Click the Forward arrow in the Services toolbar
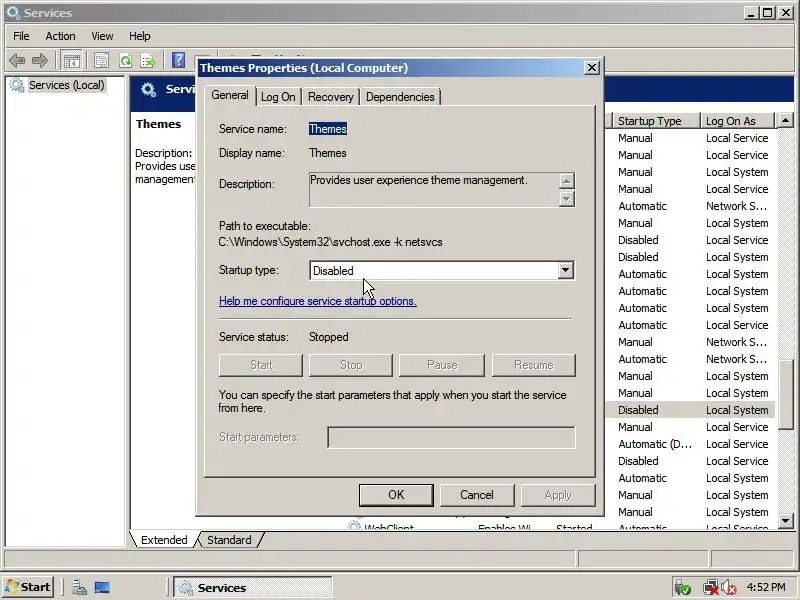The width and height of the screenshot is (800, 600). click(x=40, y=61)
